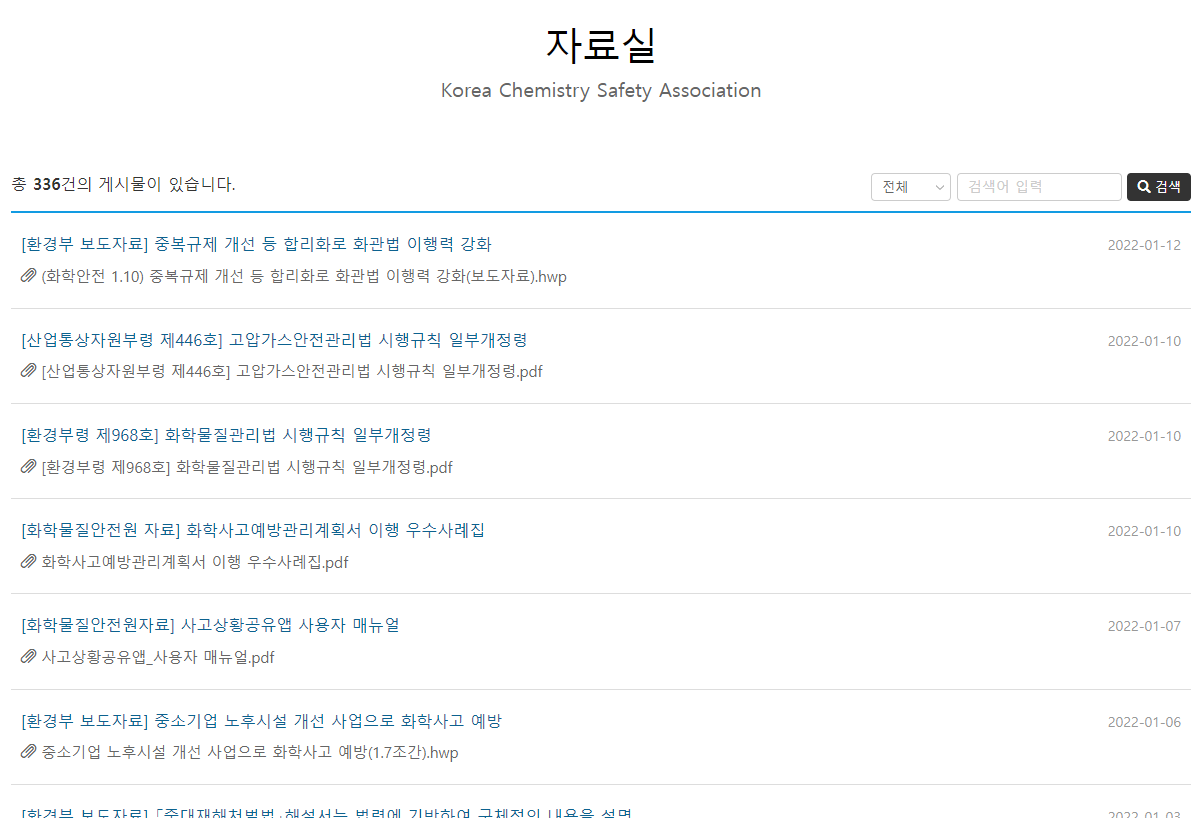Viewport: 1200px width, 818px height.
Task: Click the 검색 search button
Action: point(1159,187)
